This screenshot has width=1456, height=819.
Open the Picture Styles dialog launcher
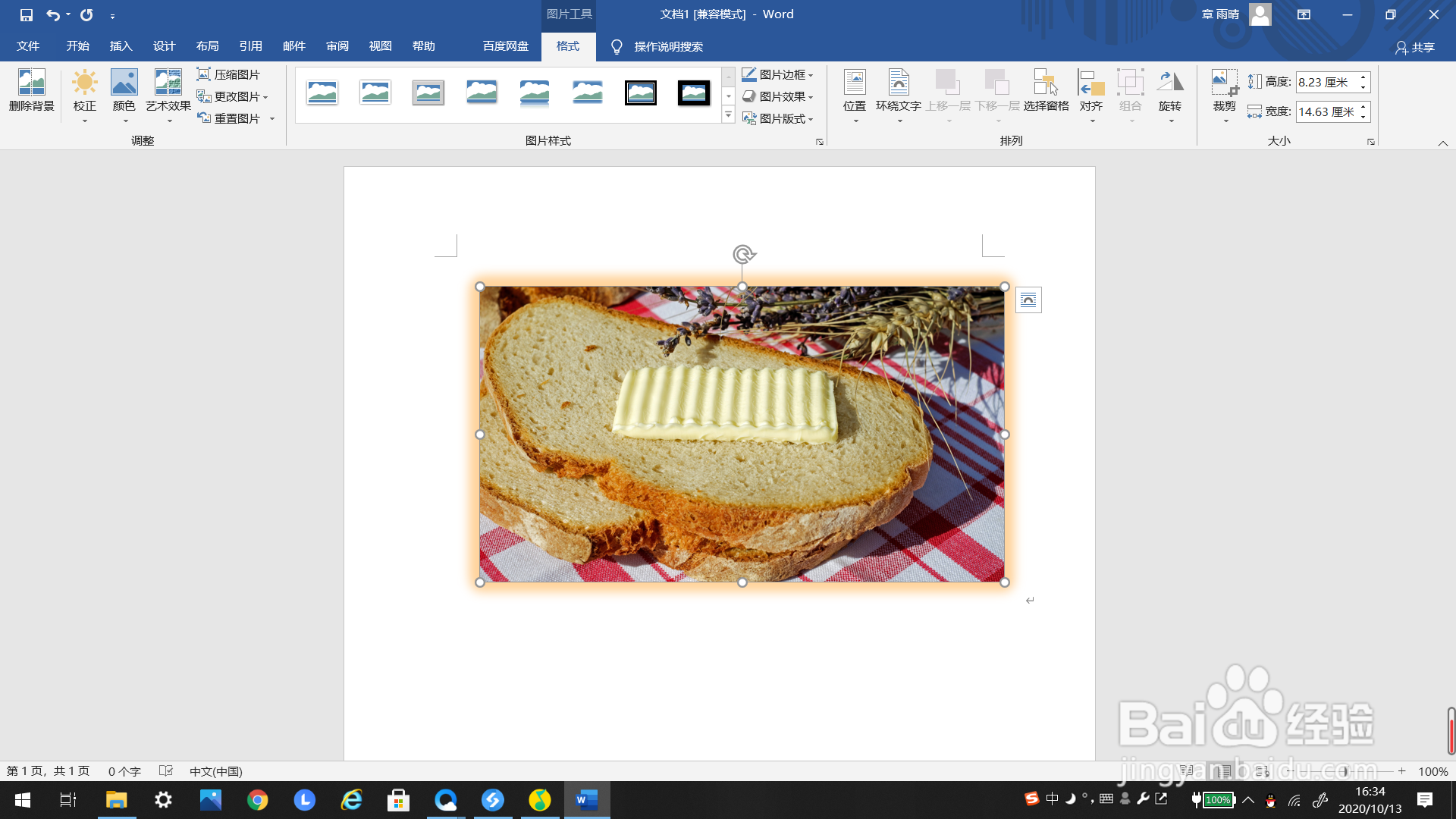pyautogui.click(x=820, y=142)
